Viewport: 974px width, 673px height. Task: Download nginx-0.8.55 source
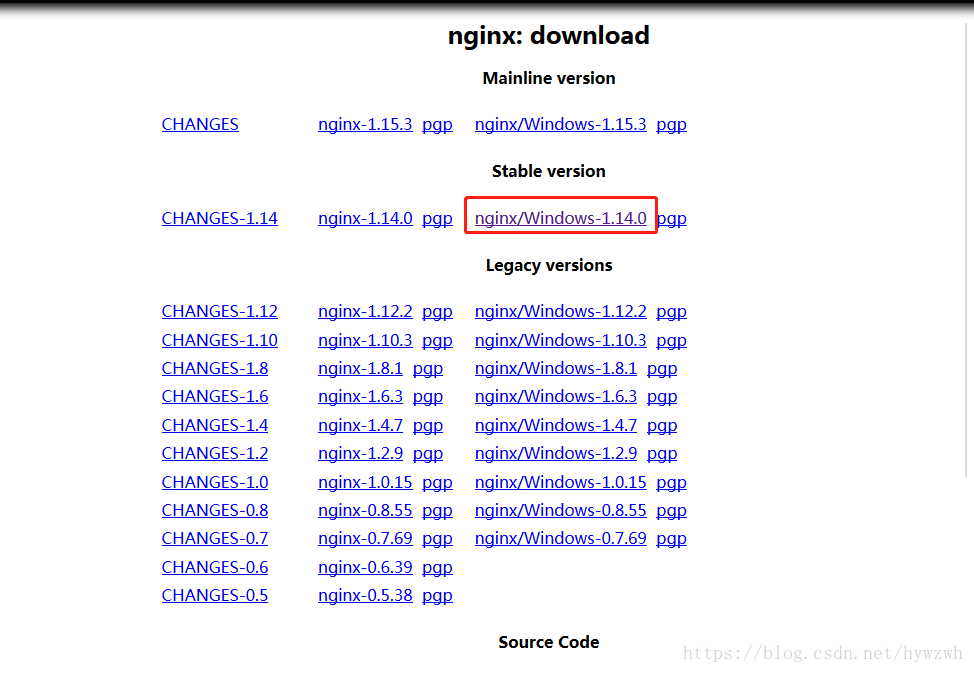(365, 511)
